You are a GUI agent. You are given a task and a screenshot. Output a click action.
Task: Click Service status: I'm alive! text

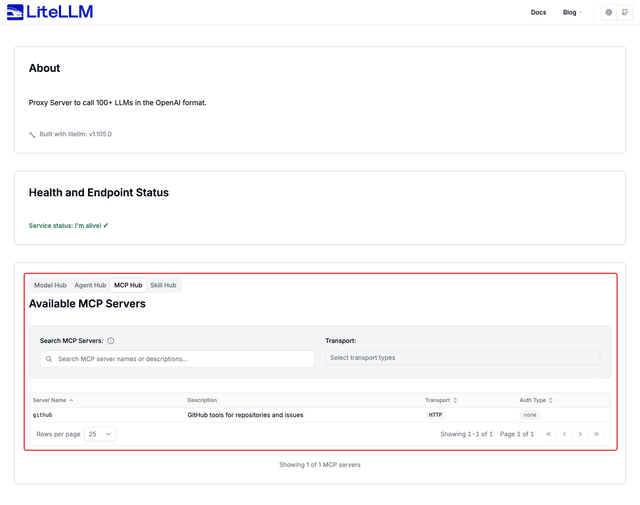(69, 225)
